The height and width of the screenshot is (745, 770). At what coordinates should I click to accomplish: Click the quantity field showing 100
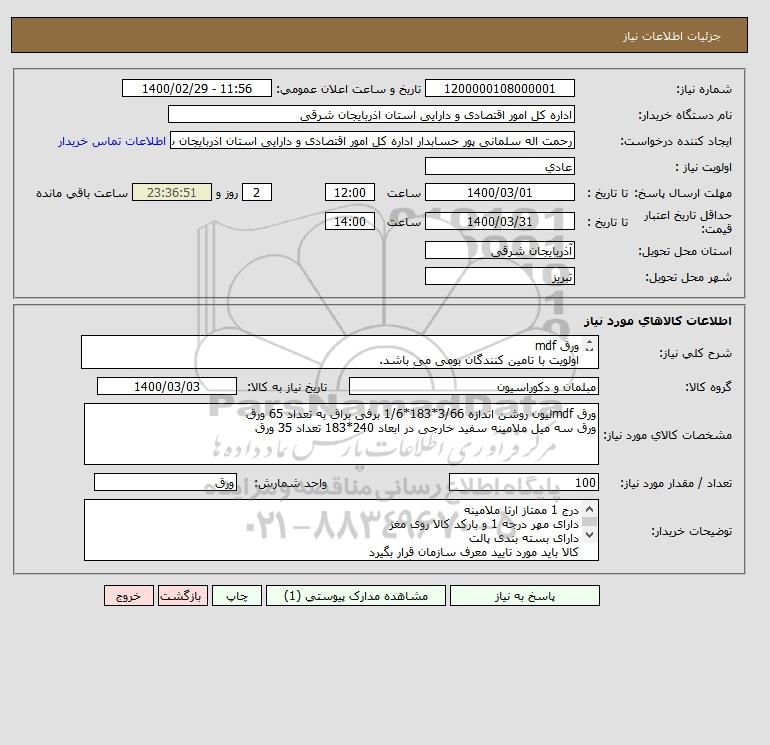pyautogui.click(x=523, y=482)
